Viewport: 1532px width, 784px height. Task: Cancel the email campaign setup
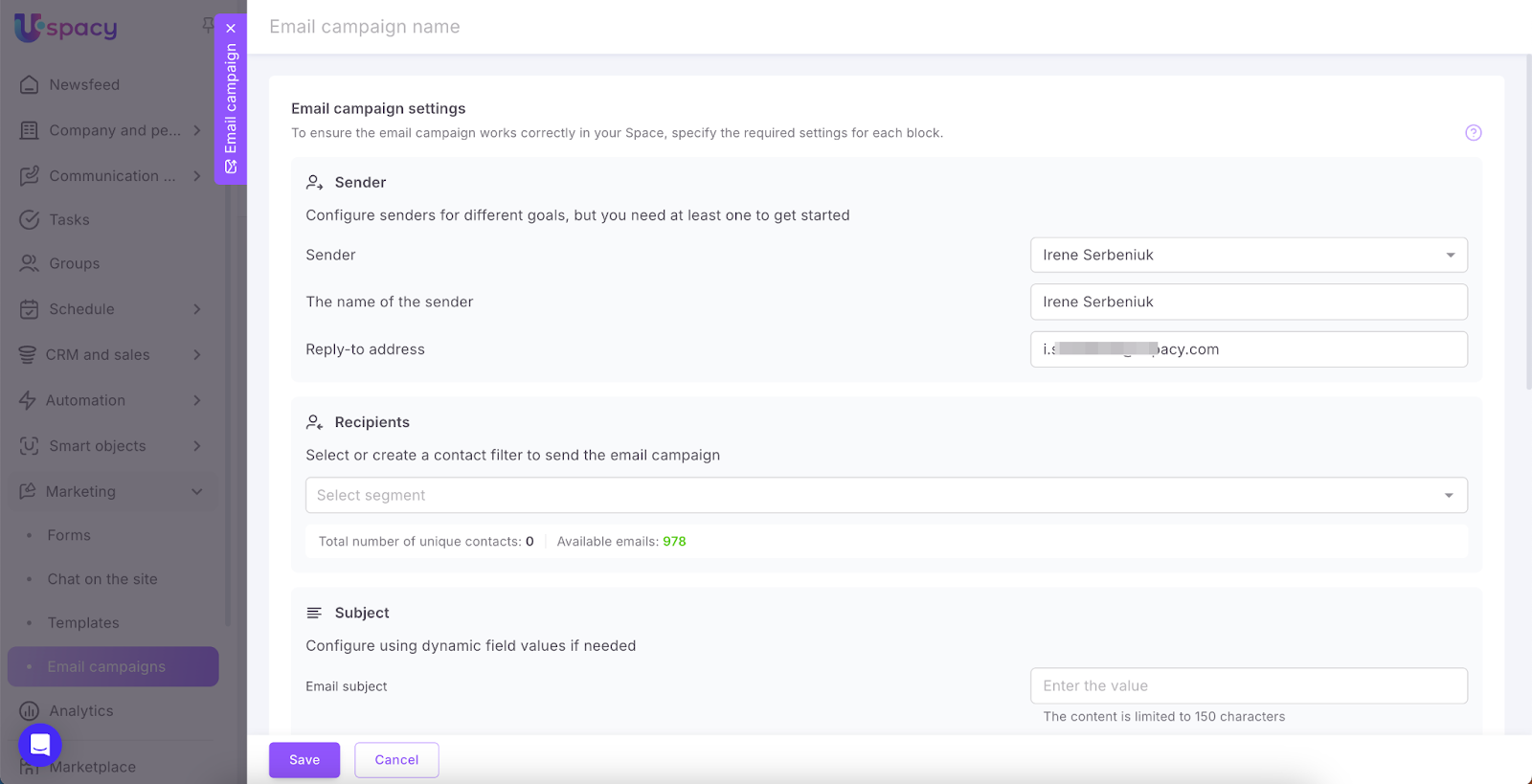396,760
